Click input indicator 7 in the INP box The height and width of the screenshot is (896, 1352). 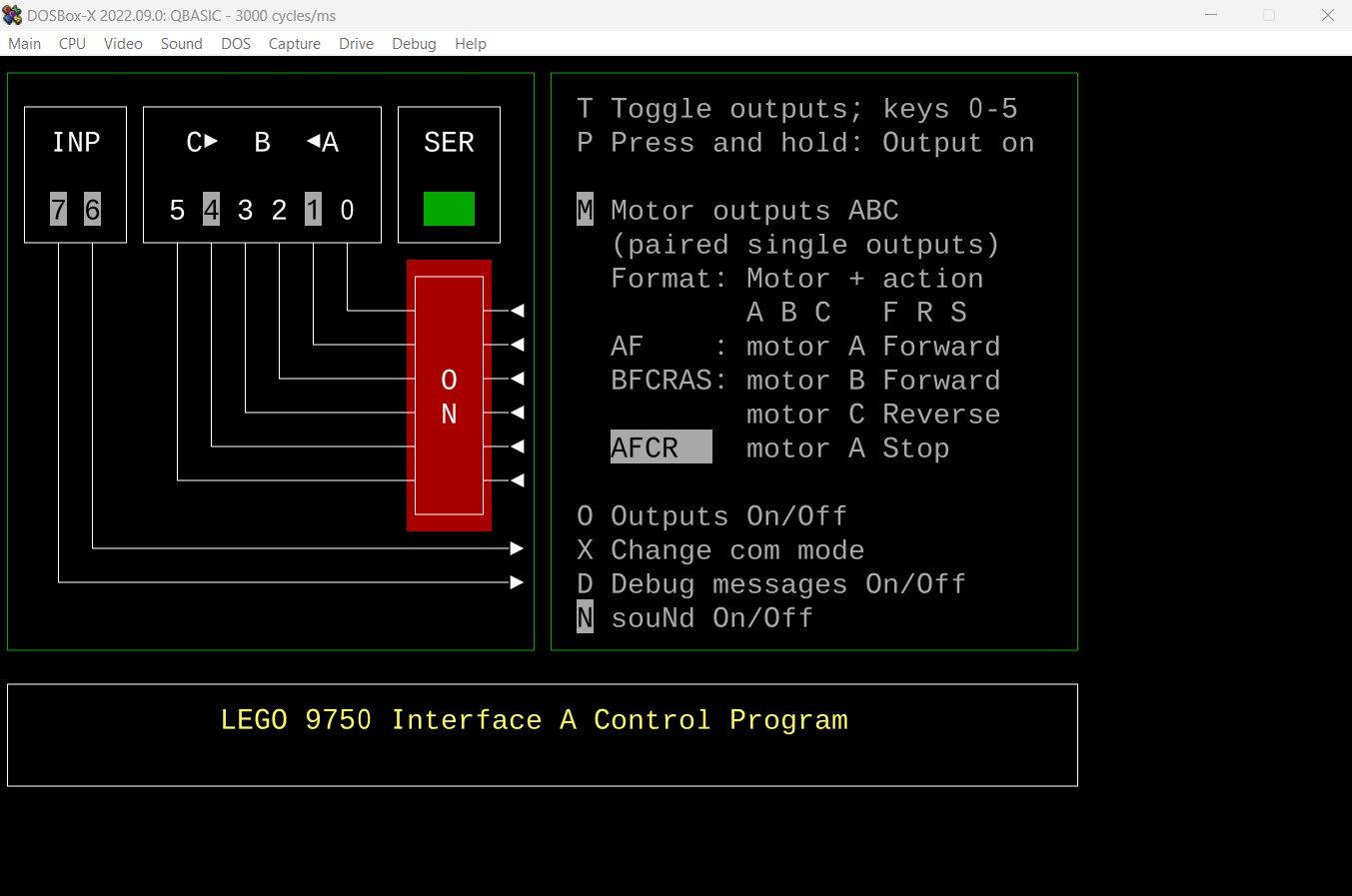(x=57, y=210)
